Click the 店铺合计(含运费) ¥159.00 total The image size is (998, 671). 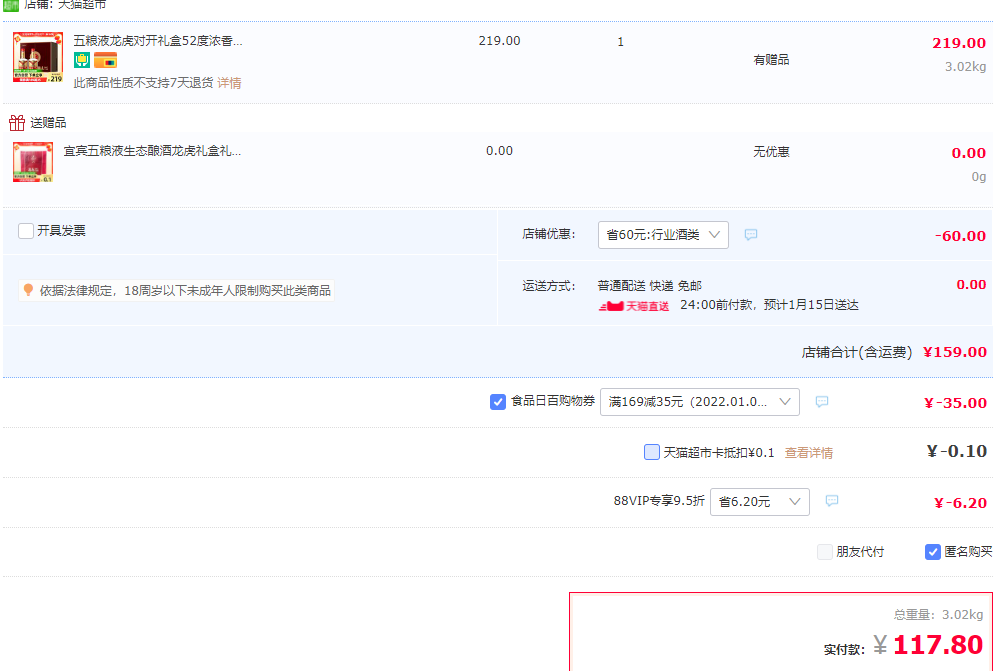[894, 352]
